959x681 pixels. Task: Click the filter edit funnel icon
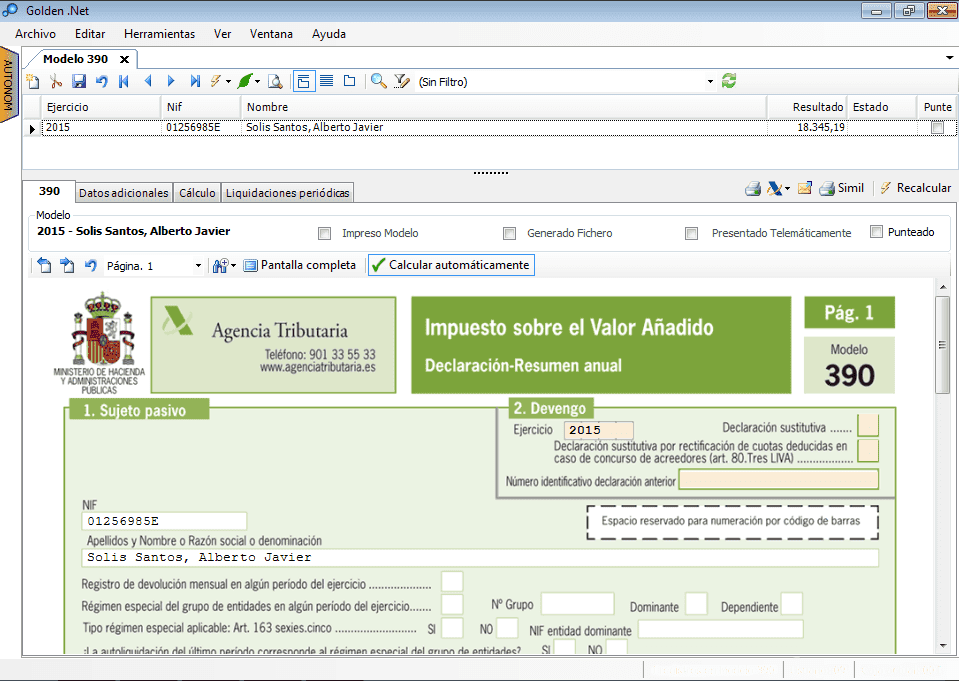tap(402, 82)
